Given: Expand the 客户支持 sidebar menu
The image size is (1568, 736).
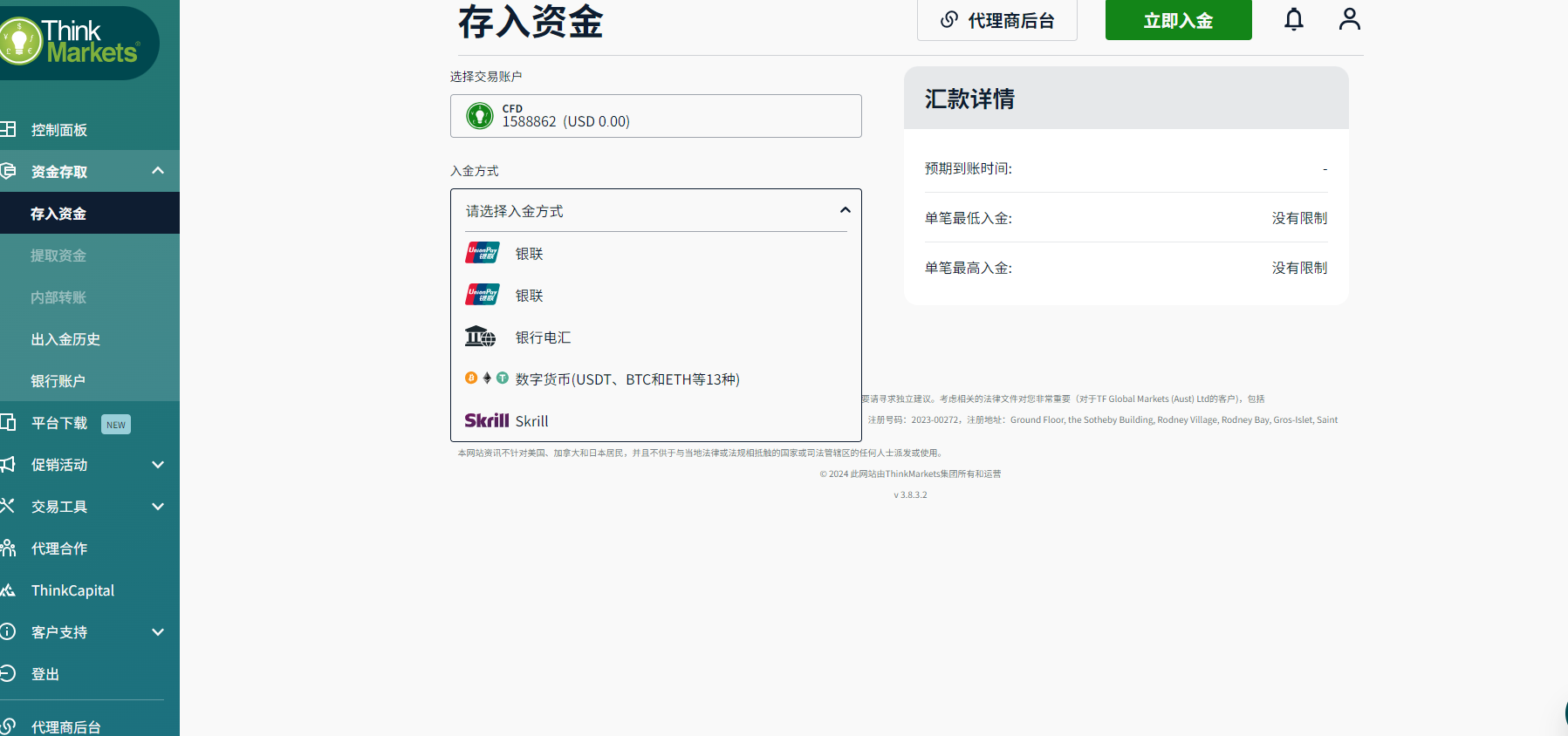Looking at the screenshot, I should (158, 632).
